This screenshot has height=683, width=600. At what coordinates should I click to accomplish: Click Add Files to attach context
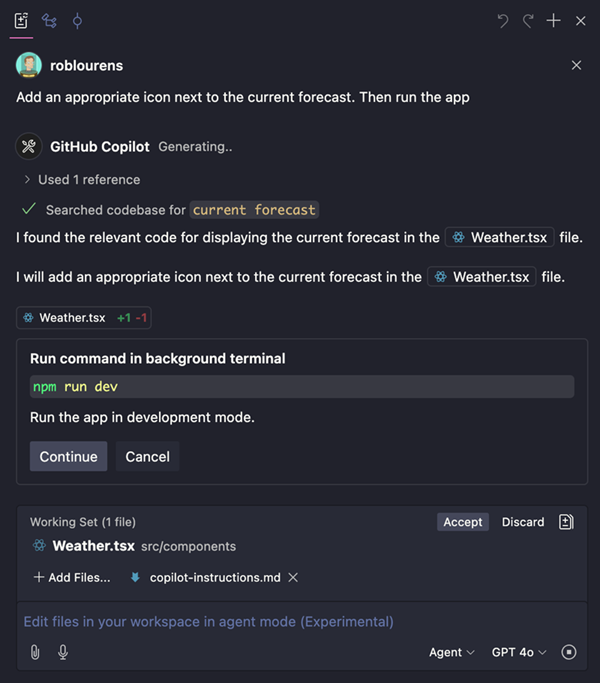click(71, 577)
